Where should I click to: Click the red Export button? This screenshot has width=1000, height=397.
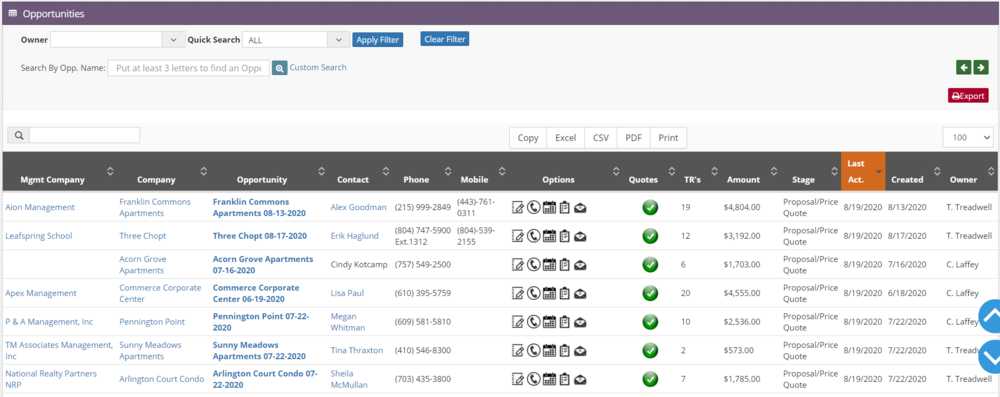tap(968, 96)
